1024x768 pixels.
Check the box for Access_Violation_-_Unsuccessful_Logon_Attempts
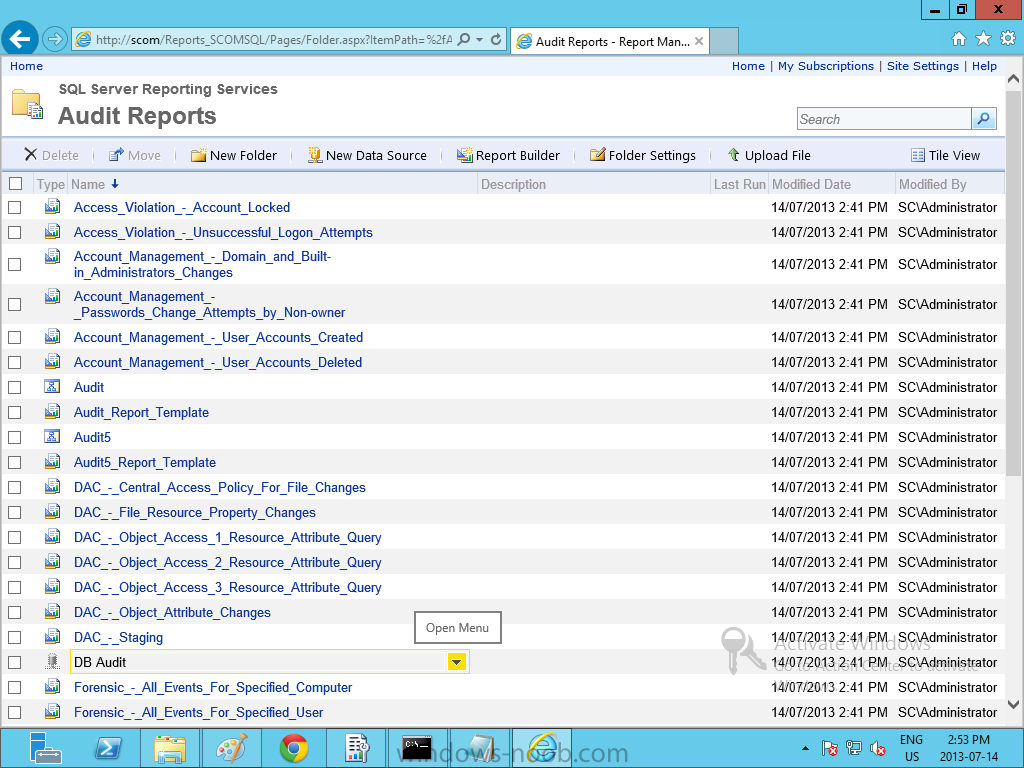tap(14, 232)
